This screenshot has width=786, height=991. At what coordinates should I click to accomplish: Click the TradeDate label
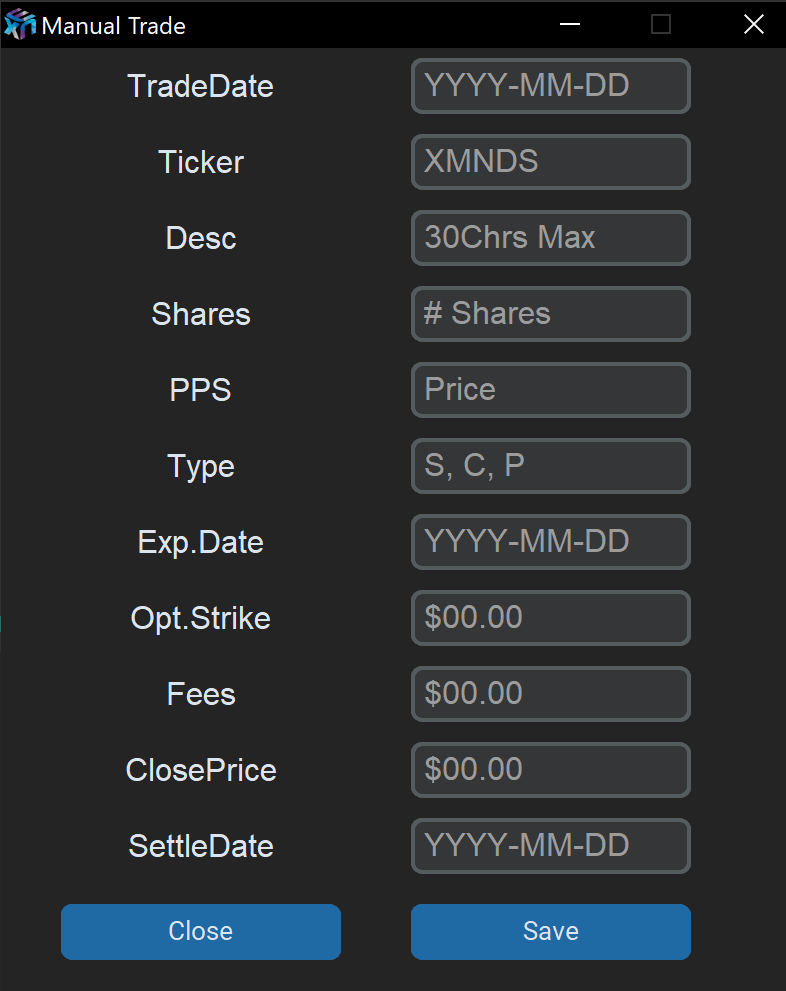coord(200,86)
